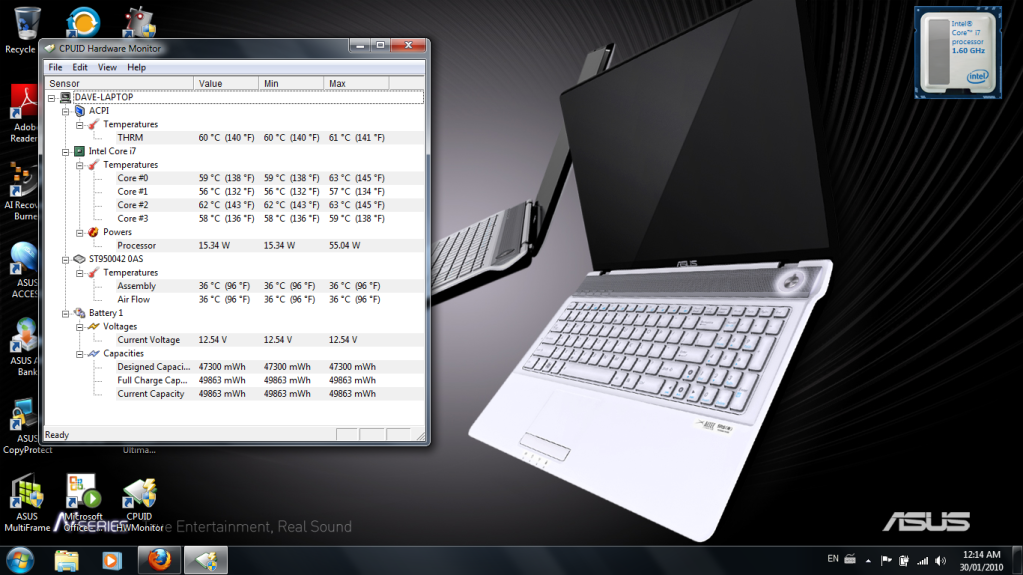Screen dimensions: 1023x575
Task: Click the Battery 1 icon
Action: [x=80, y=313]
